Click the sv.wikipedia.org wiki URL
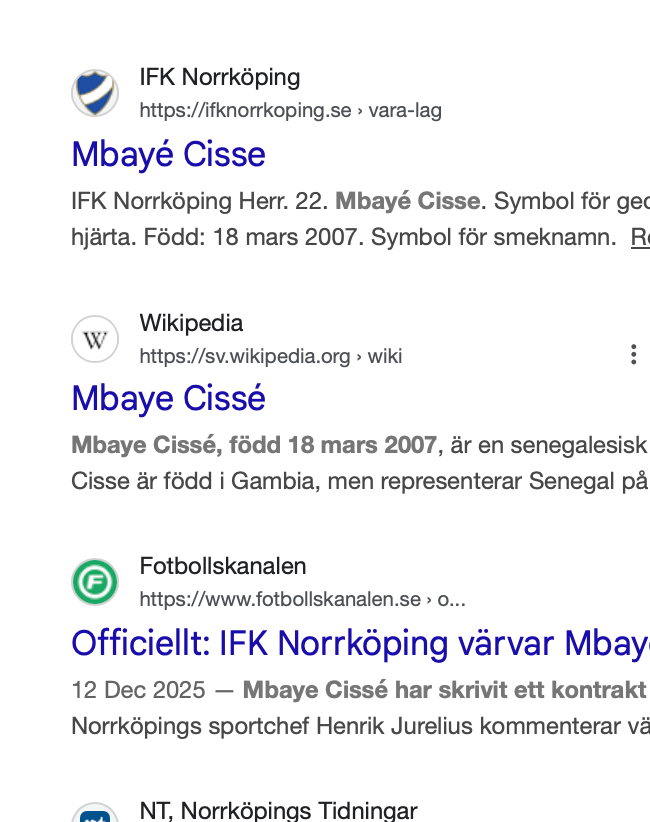Screen dimensions: 650x822 [270, 356]
